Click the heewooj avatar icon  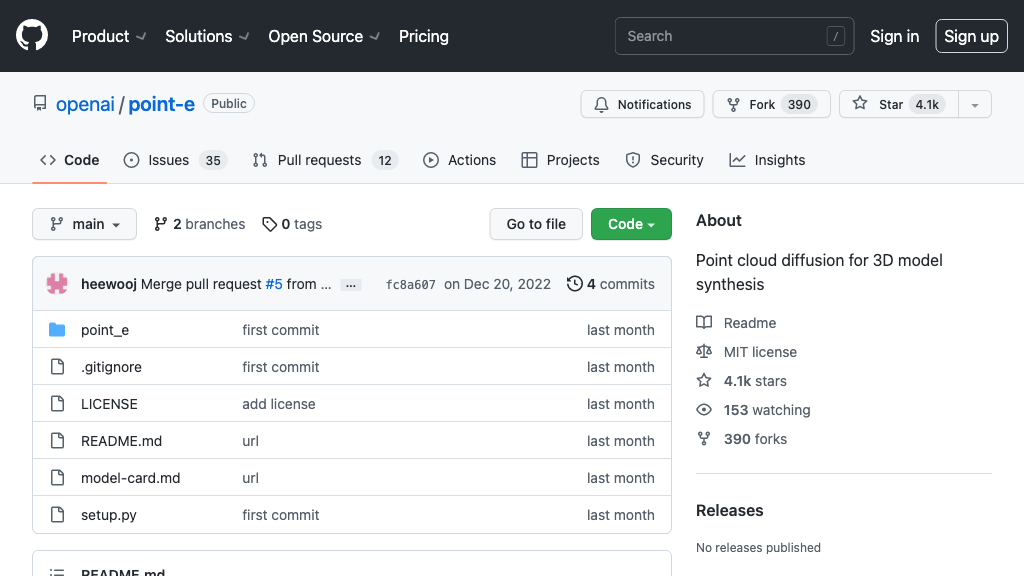[57, 284]
